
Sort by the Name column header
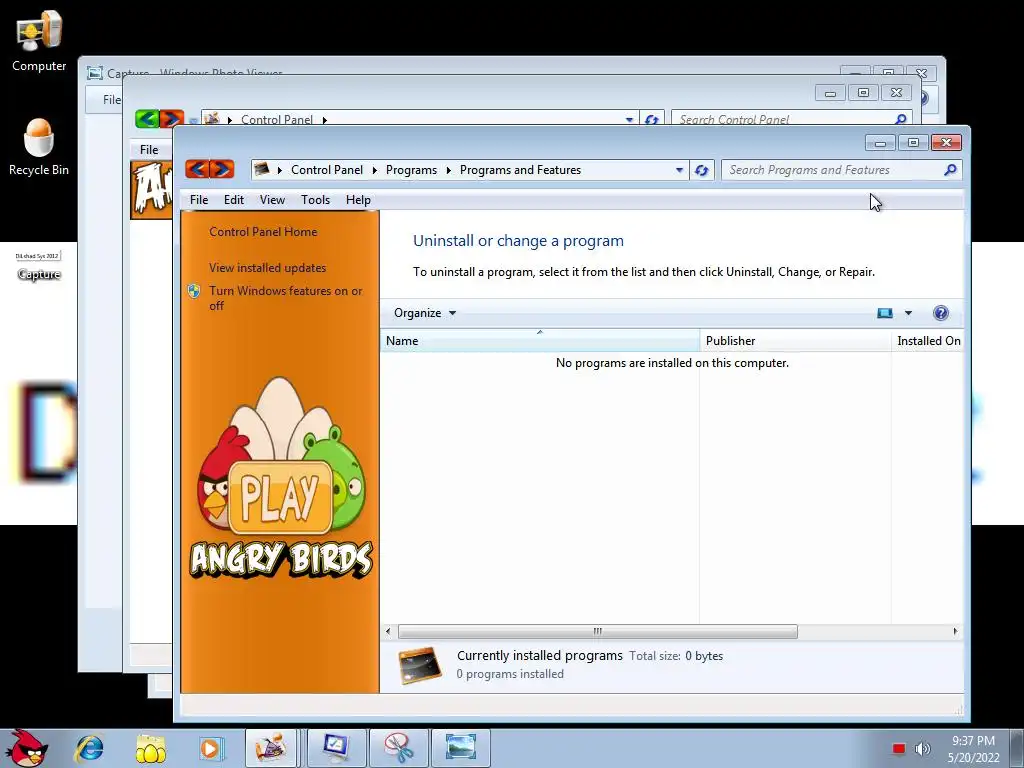point(539,341)
